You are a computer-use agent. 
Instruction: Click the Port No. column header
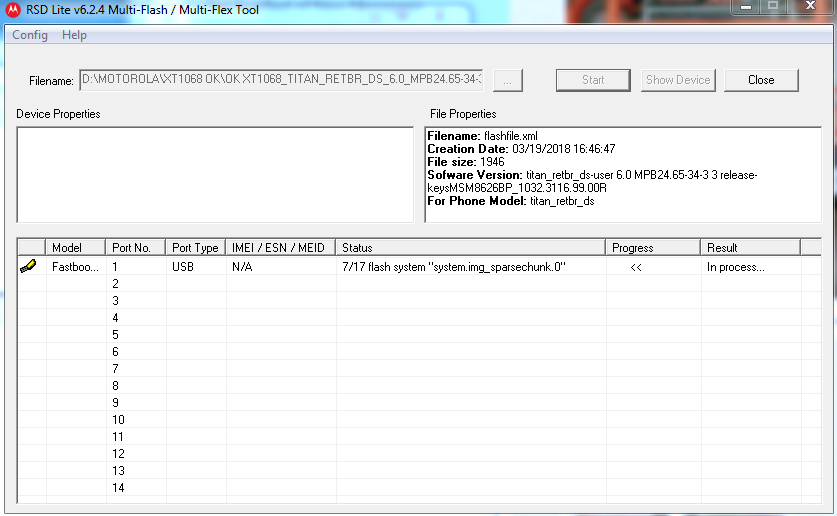click(x=136, y=248)
